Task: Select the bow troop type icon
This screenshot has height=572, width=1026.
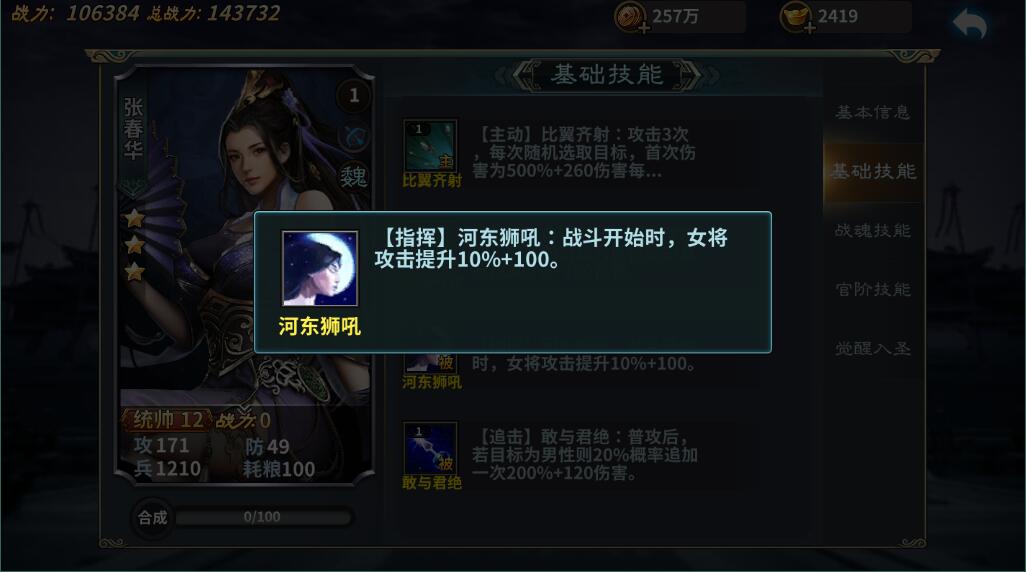Action: (x=354, y=138)
